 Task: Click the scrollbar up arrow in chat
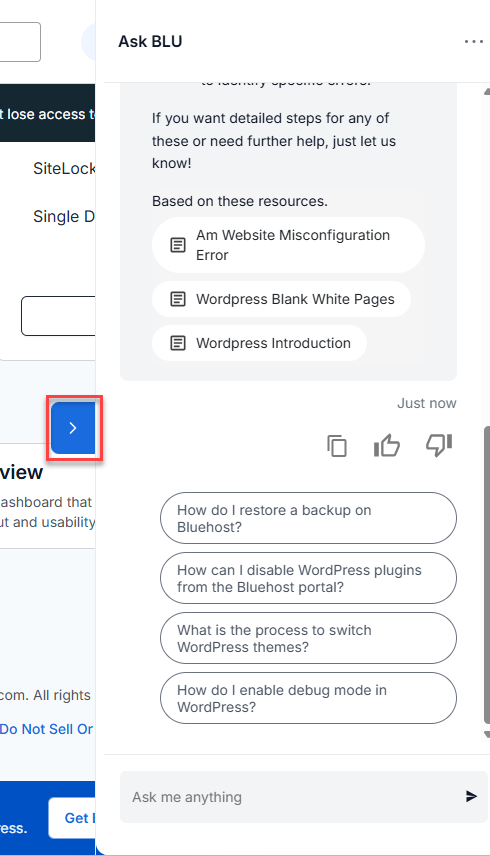click(x=487, y=92)
